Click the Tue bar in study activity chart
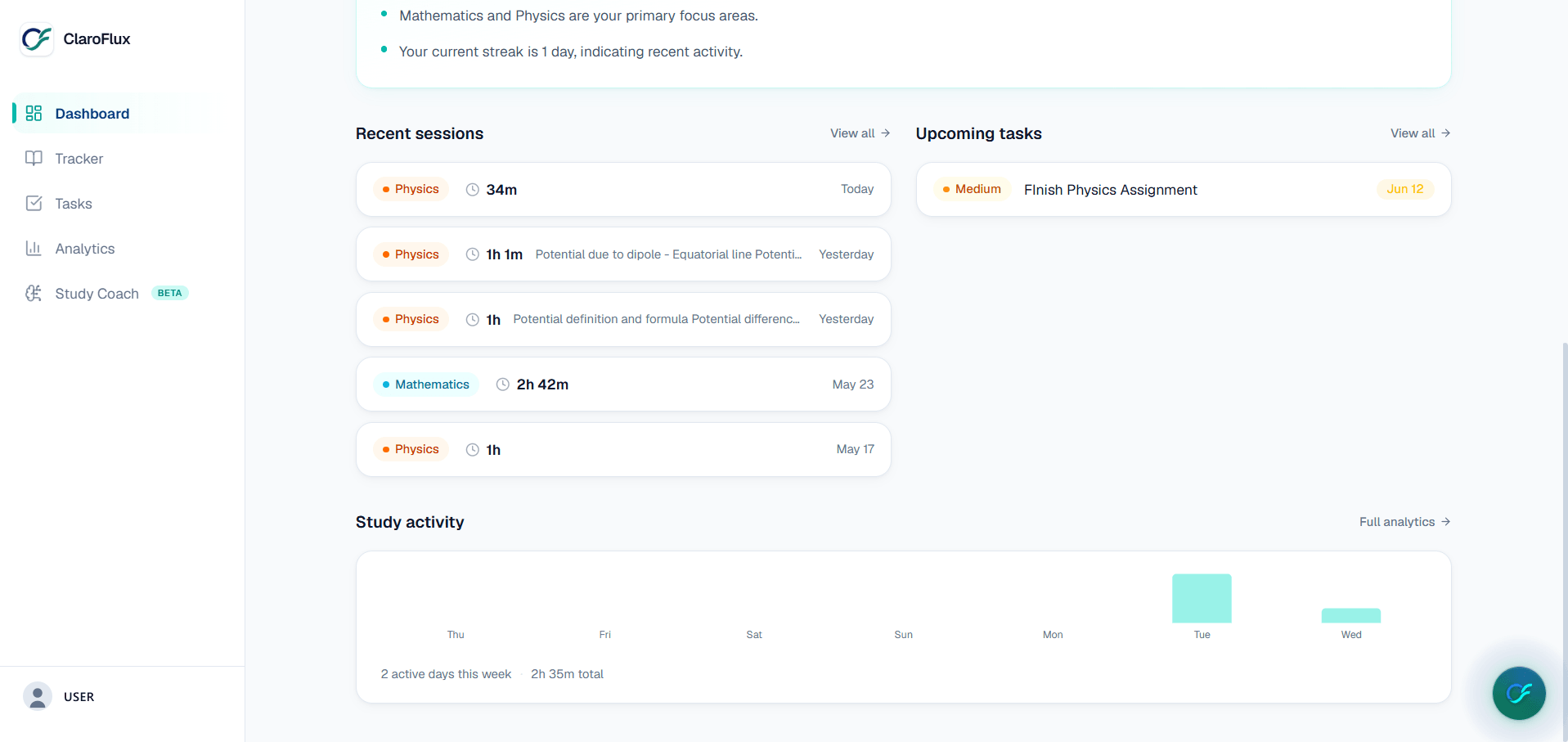Viewport: 1568px width, 742px height. 1202,599
